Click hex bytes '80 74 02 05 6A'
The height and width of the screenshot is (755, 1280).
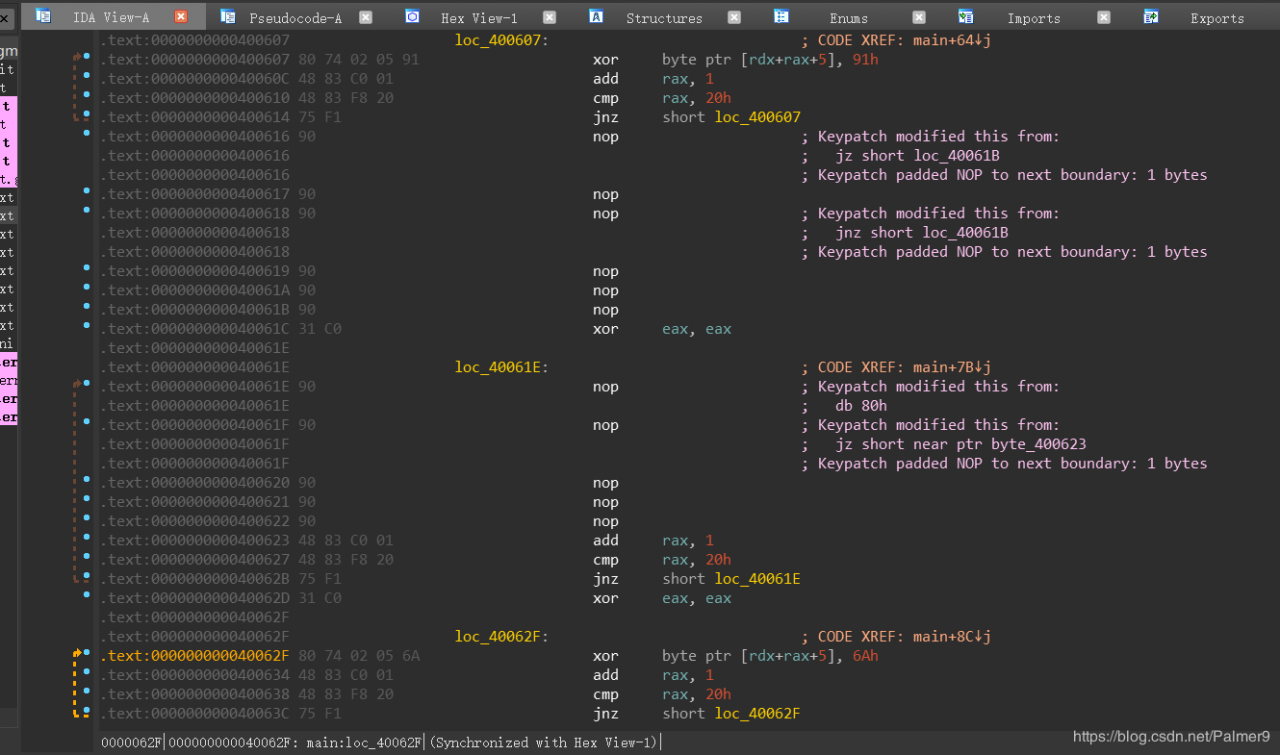pos(357,656)
